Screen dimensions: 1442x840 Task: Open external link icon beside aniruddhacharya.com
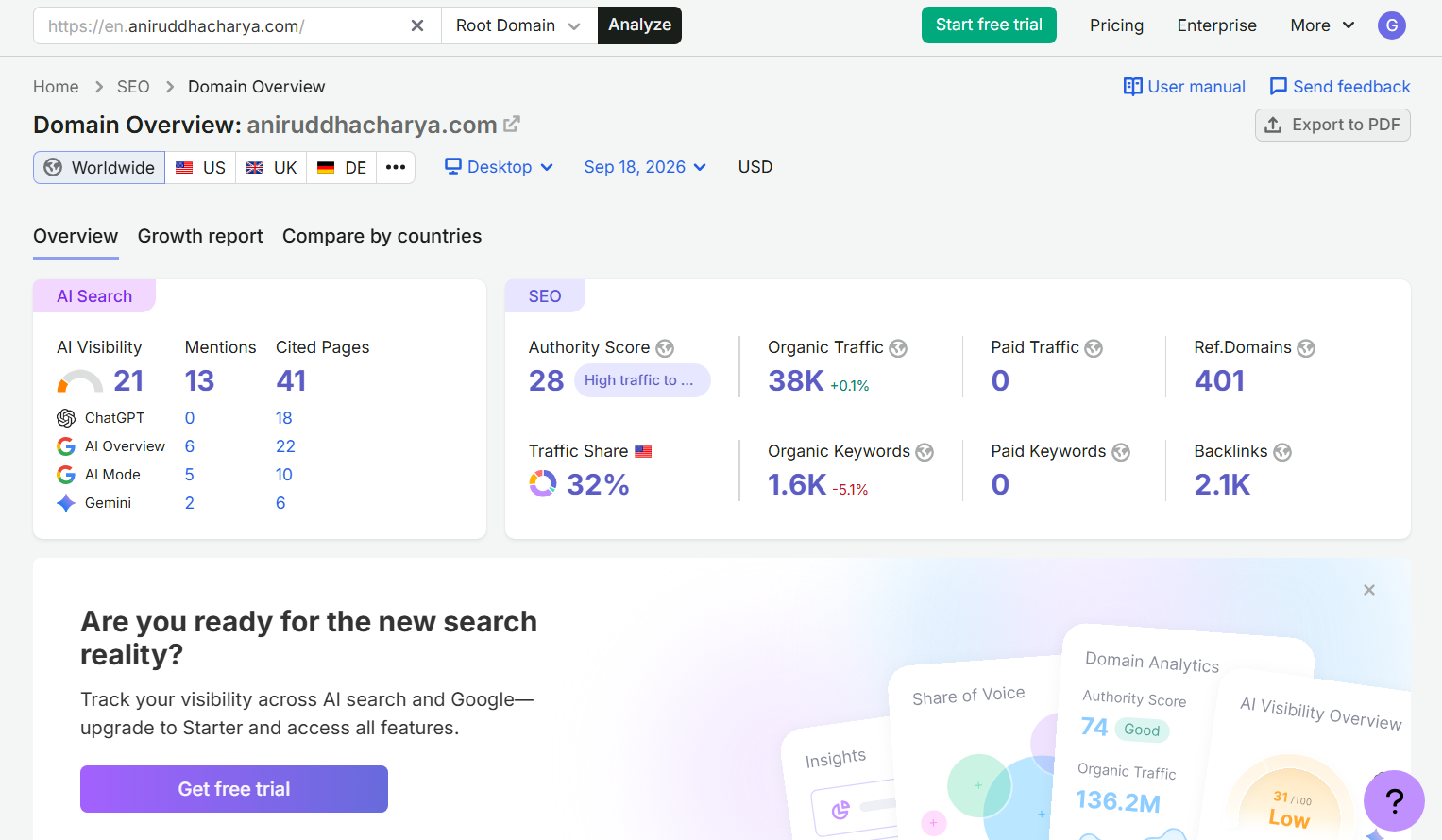click(512, 124)
